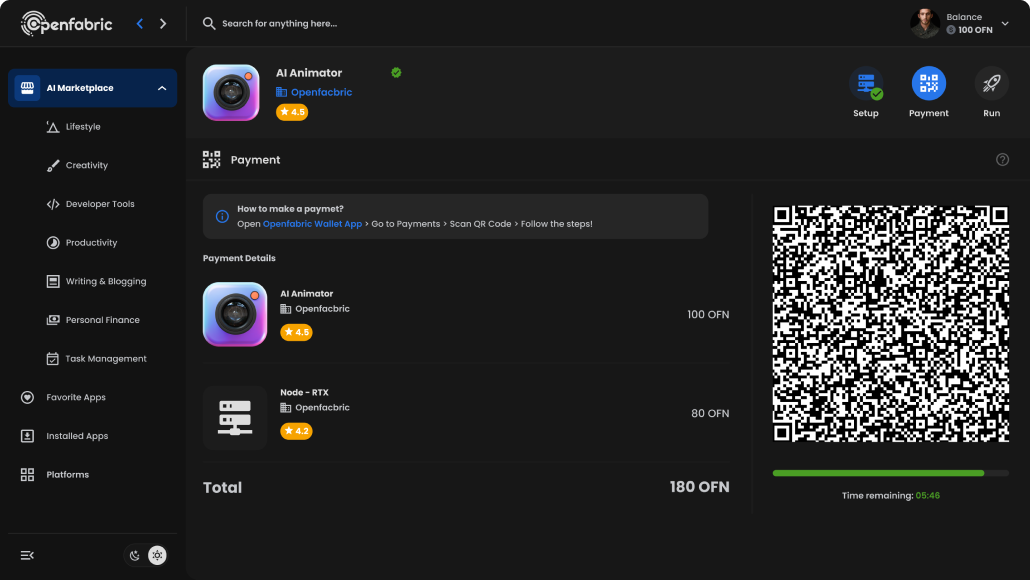Select the Payment step icon
Viewport: 1030px width, 580px height.
[928, 85]
